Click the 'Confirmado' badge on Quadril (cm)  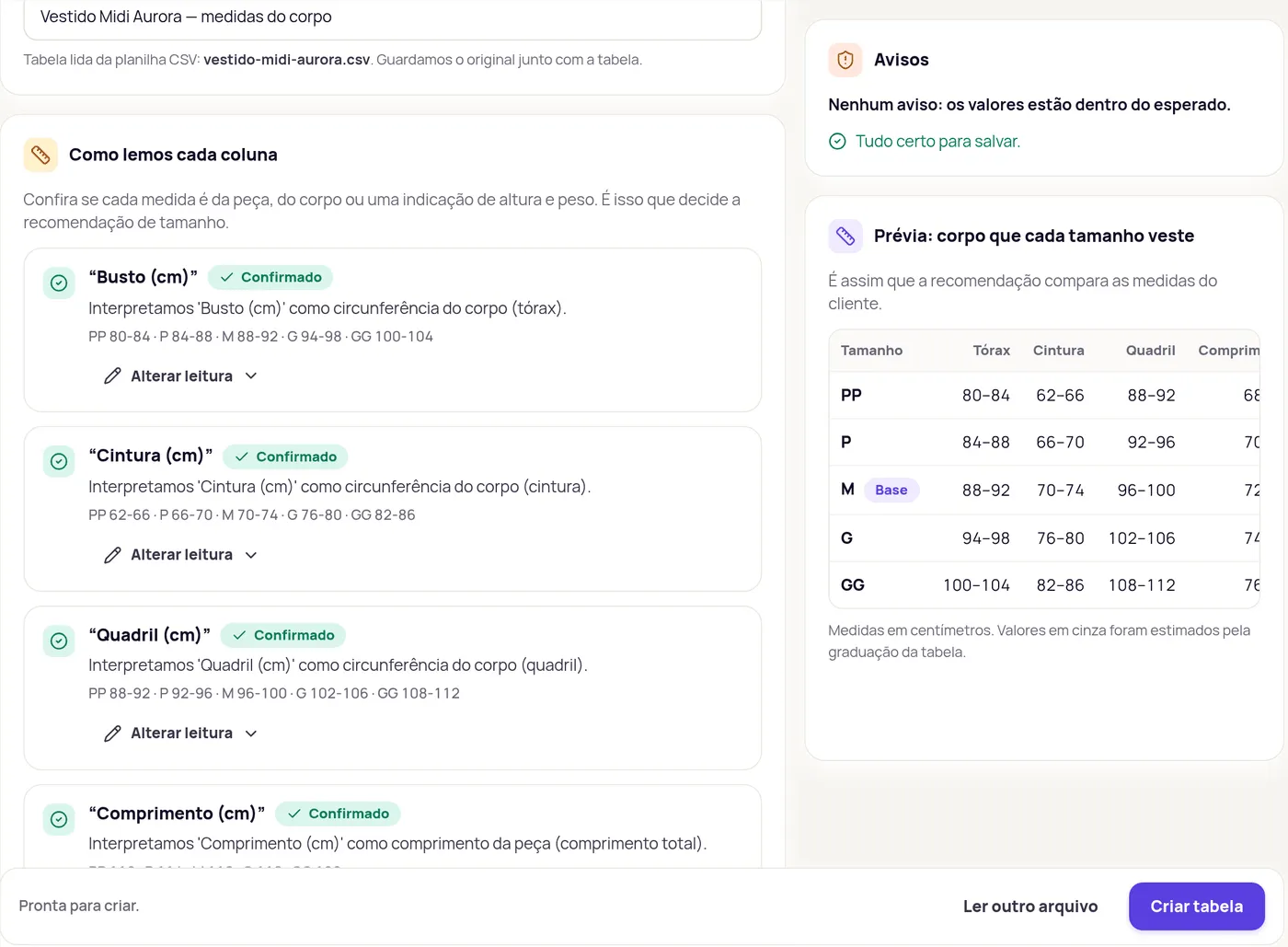pos(283,635)
